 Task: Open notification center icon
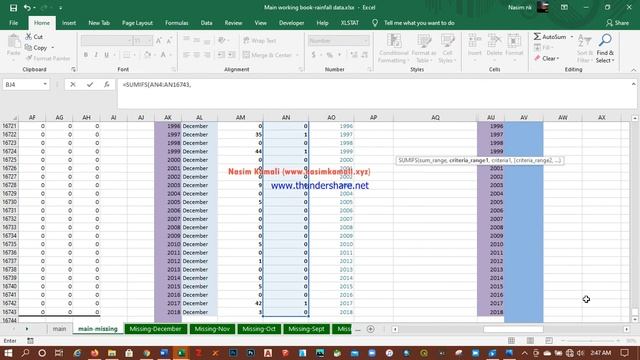(x=624, y=353)
